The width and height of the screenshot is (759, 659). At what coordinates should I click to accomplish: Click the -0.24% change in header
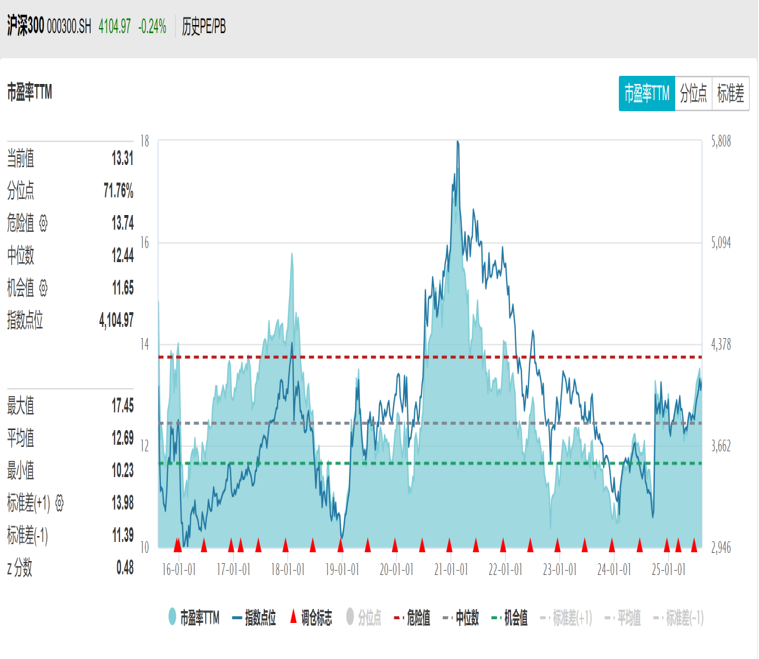pos(152,27)
